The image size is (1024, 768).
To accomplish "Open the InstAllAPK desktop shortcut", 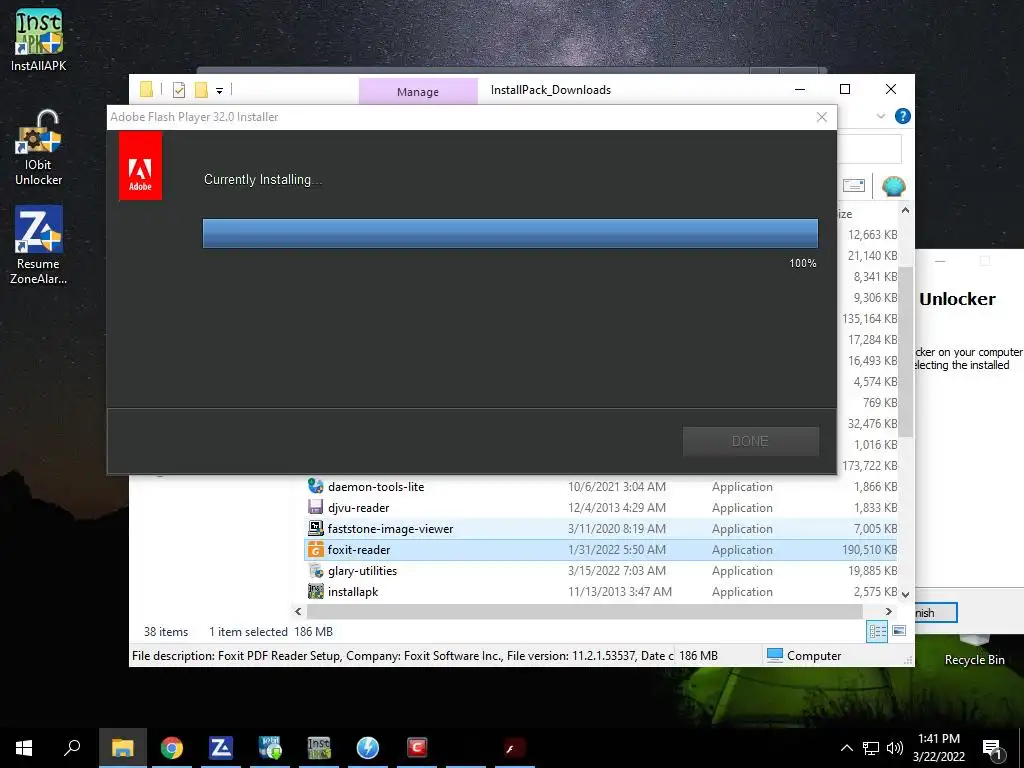I will 39,39.
